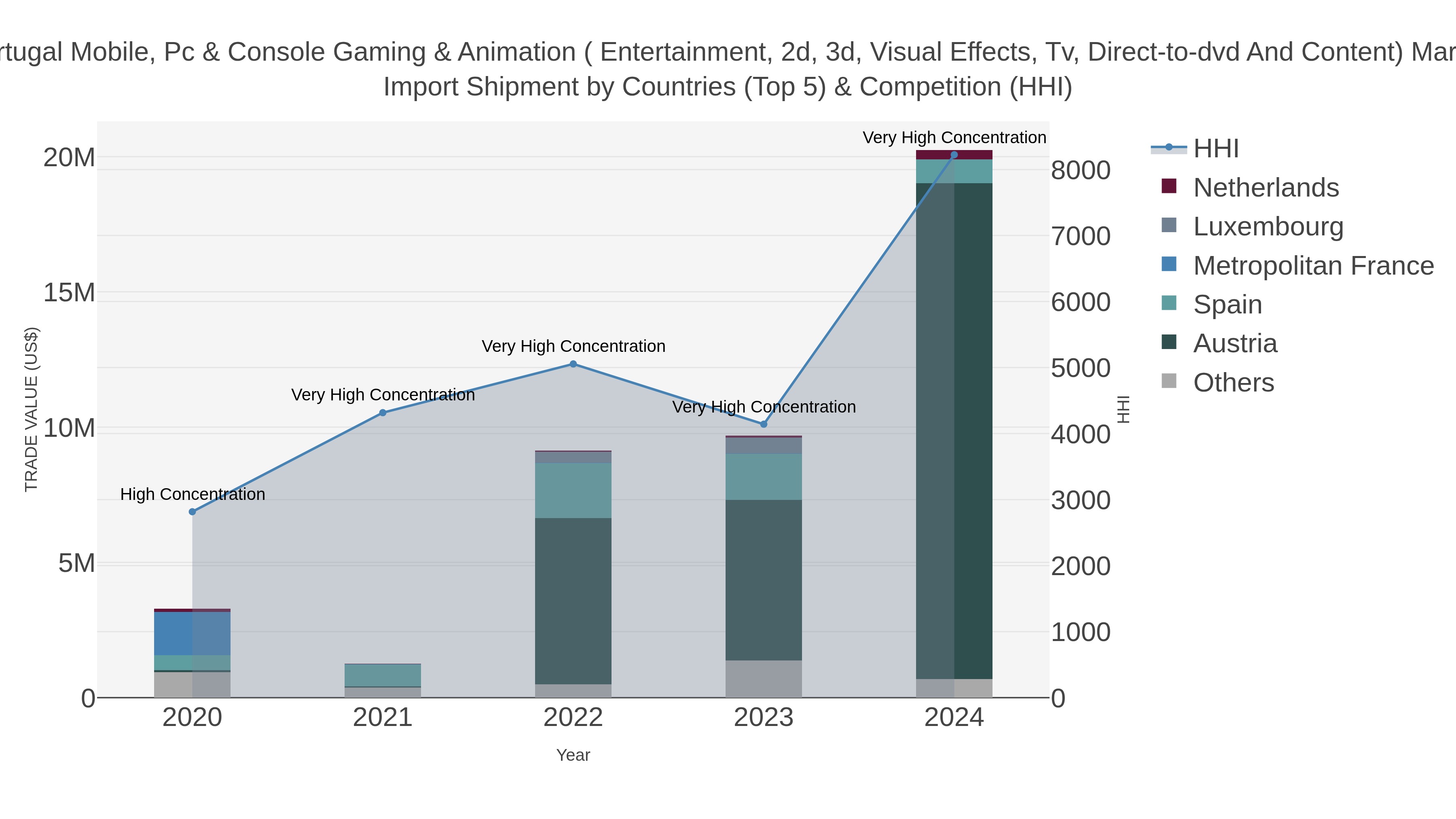Click the Others segment of the 2020 bar
Screen dimensions: 1456x819
(192, 684)
